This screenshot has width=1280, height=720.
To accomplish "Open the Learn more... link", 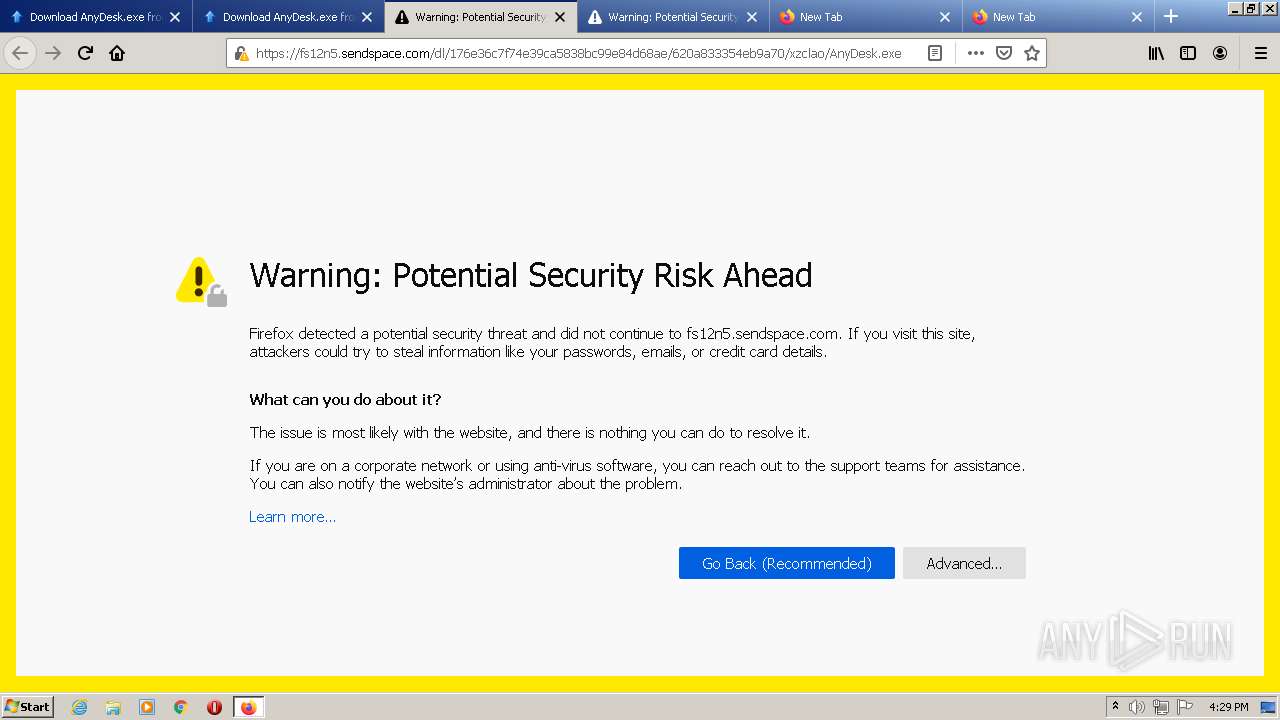I will point(292,517).
